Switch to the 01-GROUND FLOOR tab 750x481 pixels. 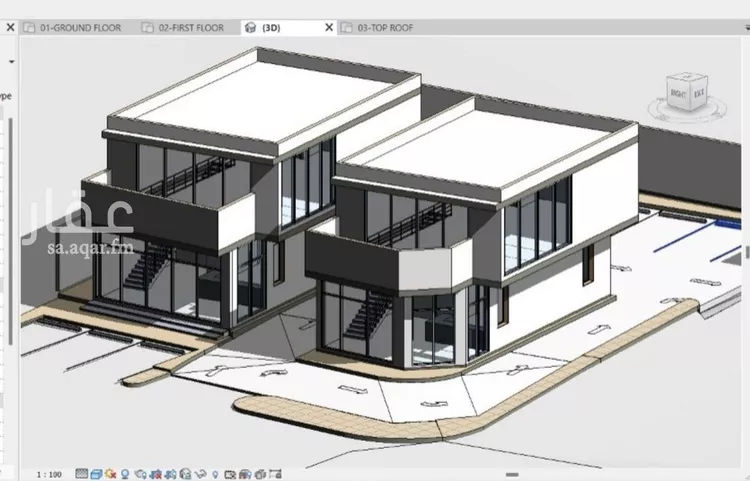78,28
